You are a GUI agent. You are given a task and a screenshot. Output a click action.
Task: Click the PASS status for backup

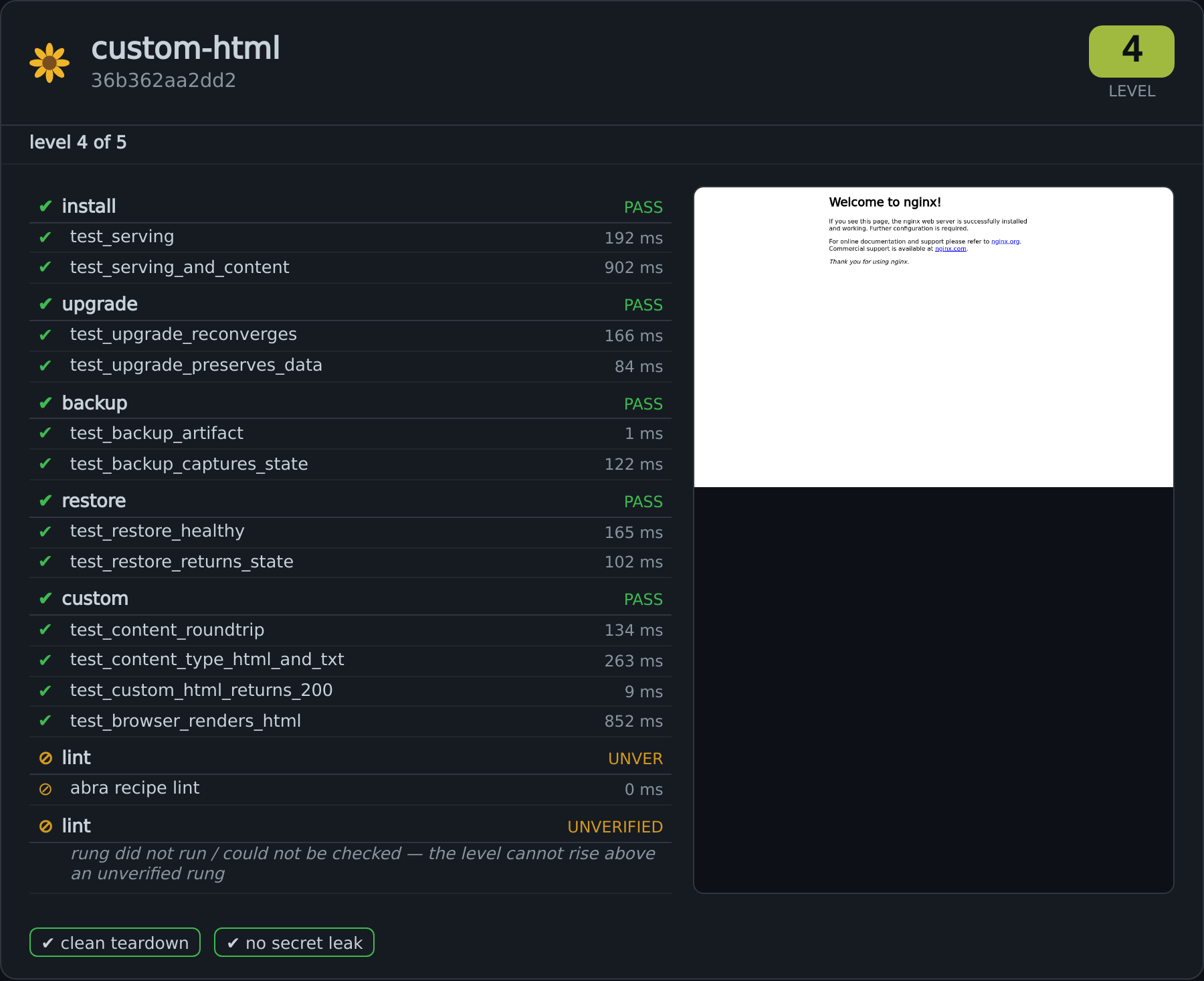point(643,404)
